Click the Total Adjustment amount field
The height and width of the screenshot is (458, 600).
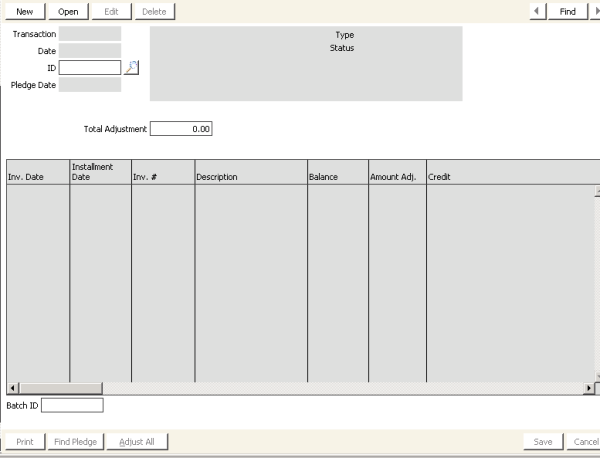(x=181, y=129)
